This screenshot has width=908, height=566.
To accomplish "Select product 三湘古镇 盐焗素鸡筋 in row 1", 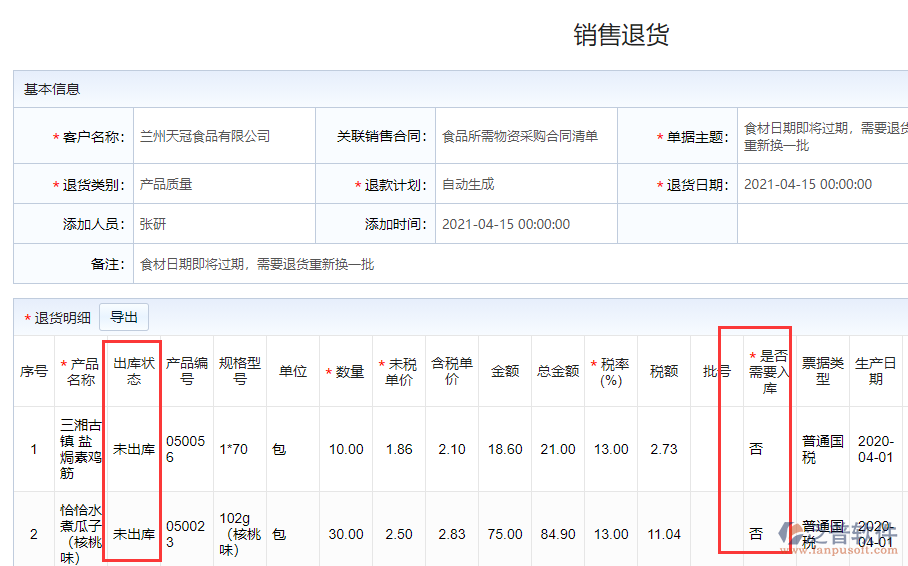I will pyautogui.click(x=80, y=449).
